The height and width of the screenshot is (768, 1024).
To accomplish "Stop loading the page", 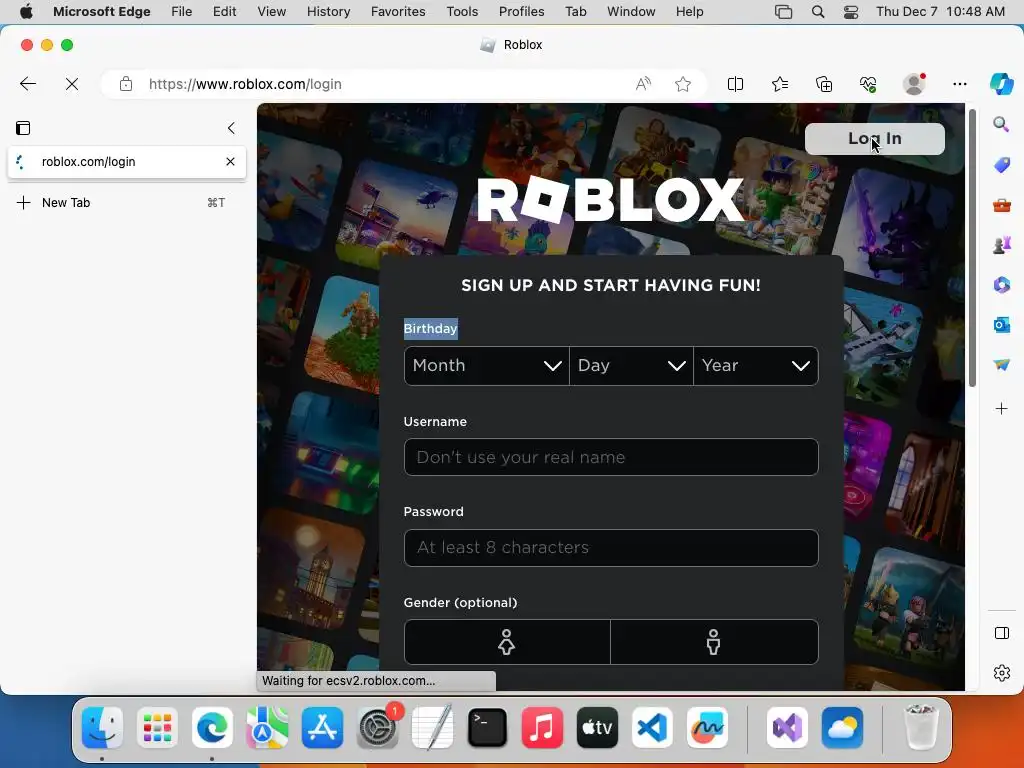I will pos(72,84).
